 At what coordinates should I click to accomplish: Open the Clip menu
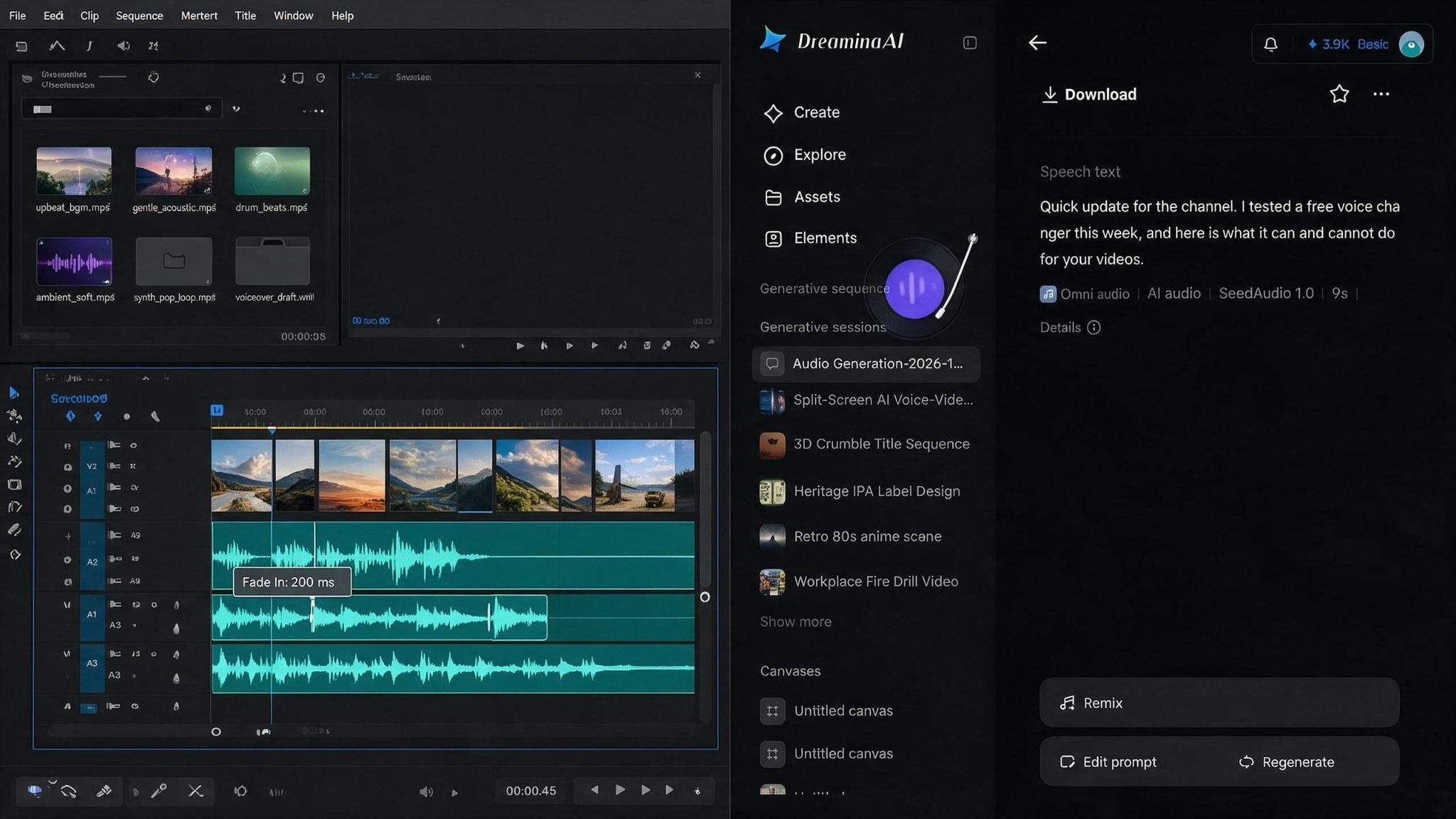[x=90, y=16]
